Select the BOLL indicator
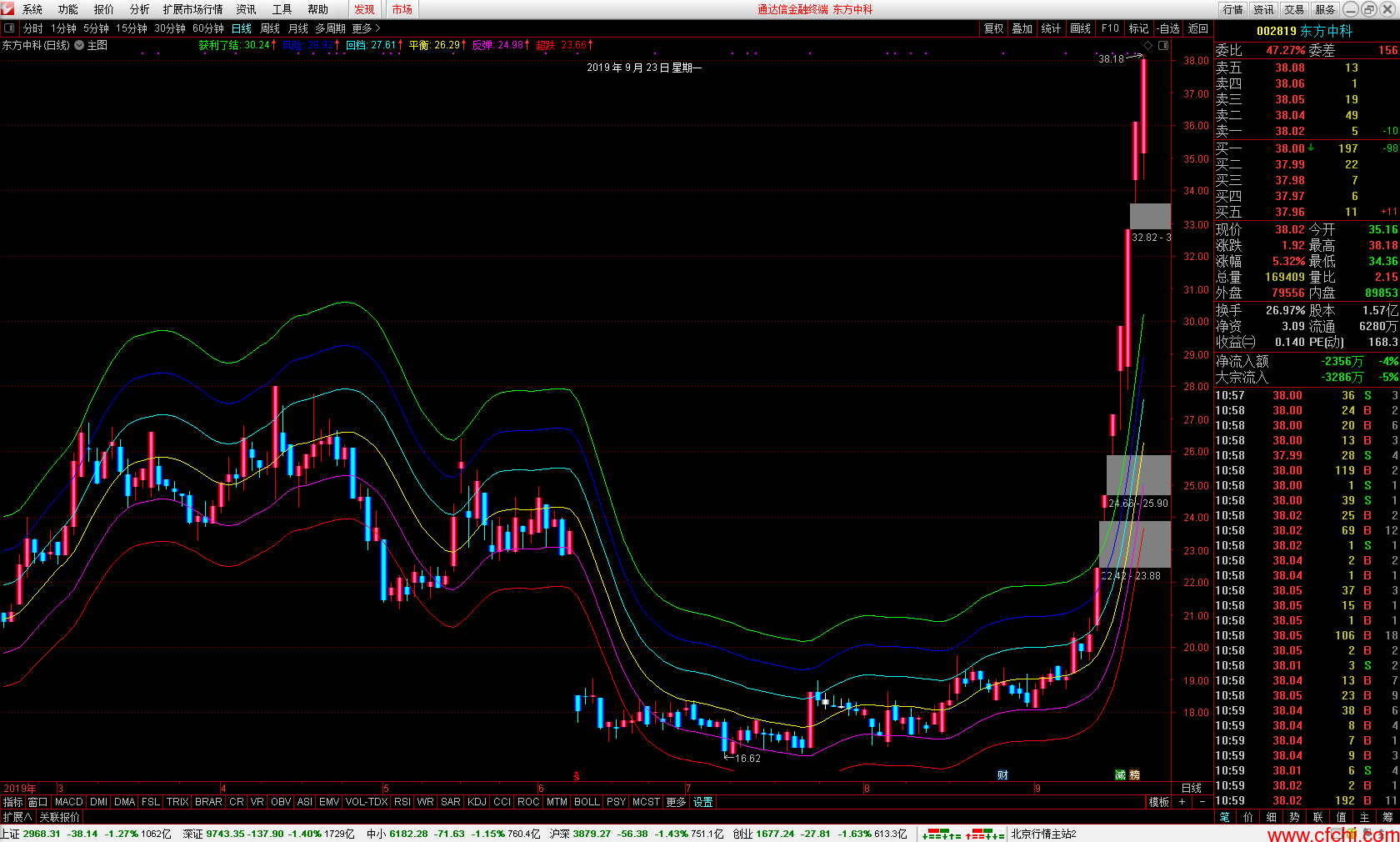1400x842 pixels. click(587, 801)
